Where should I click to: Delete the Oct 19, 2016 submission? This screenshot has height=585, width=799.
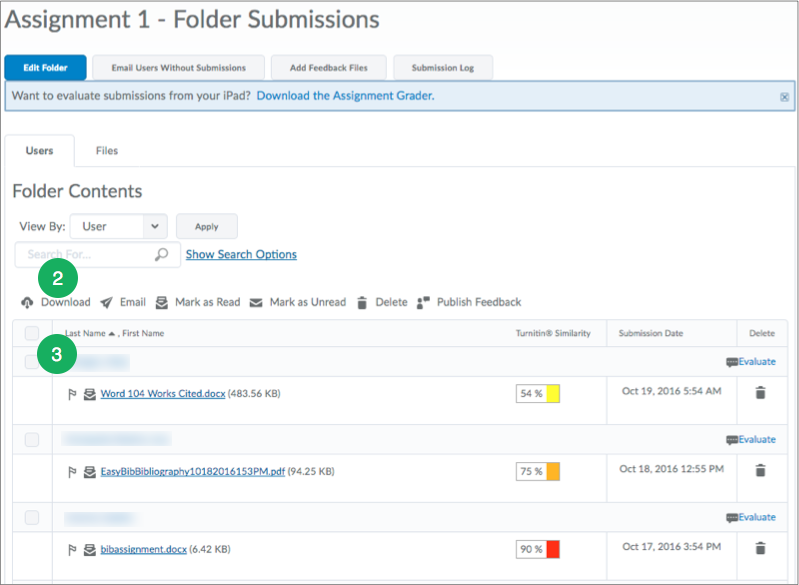(760, 392)
